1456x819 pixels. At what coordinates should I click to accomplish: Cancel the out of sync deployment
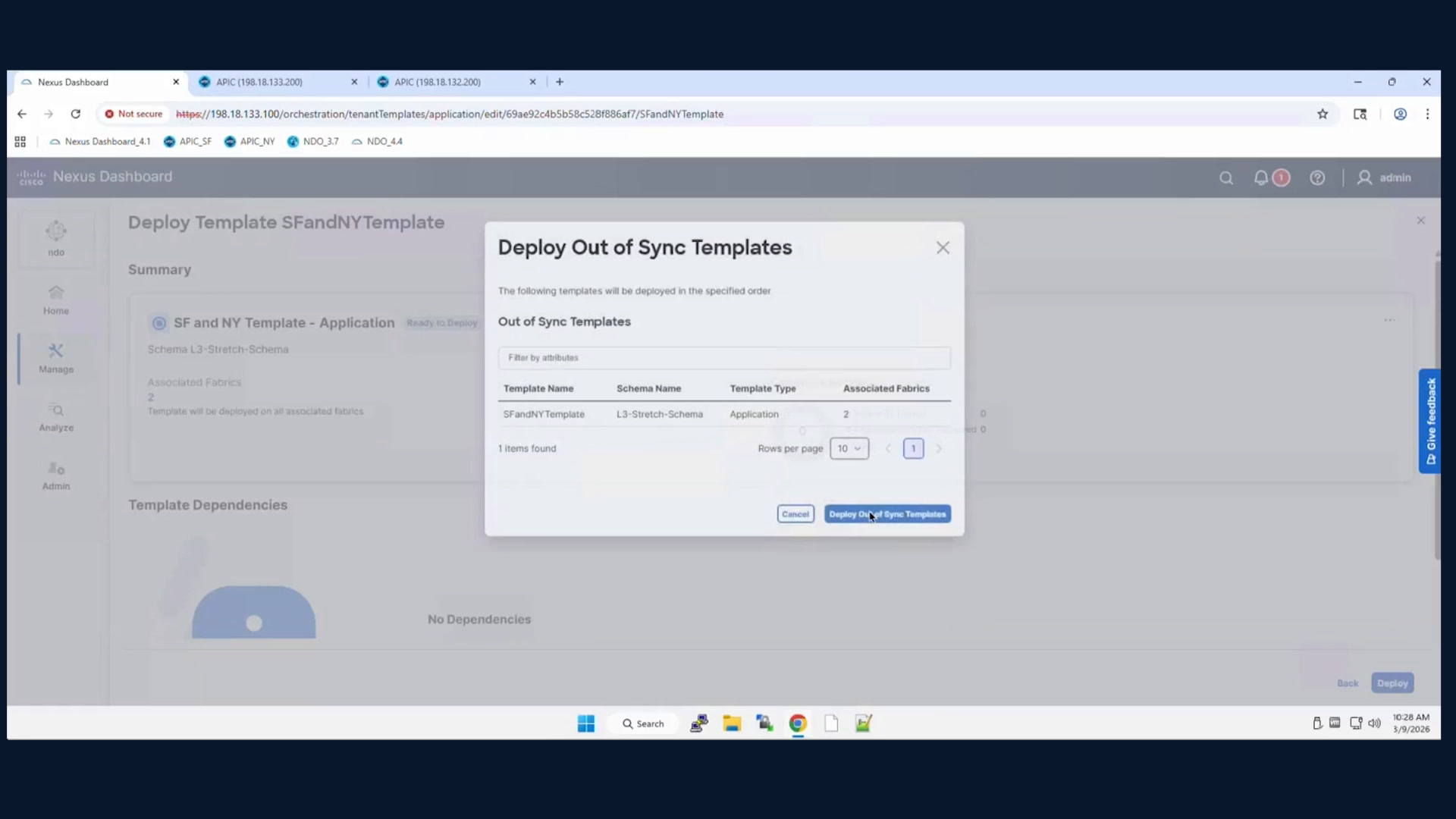[795, 514]
